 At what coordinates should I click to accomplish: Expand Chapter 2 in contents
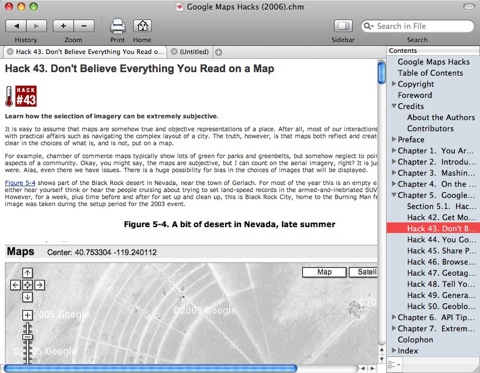click(394, 161)
